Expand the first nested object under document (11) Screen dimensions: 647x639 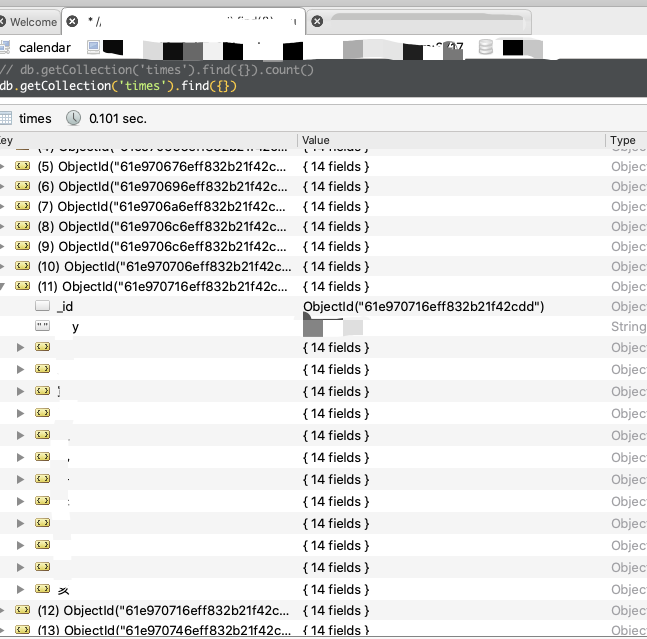[x=21, y=347]
